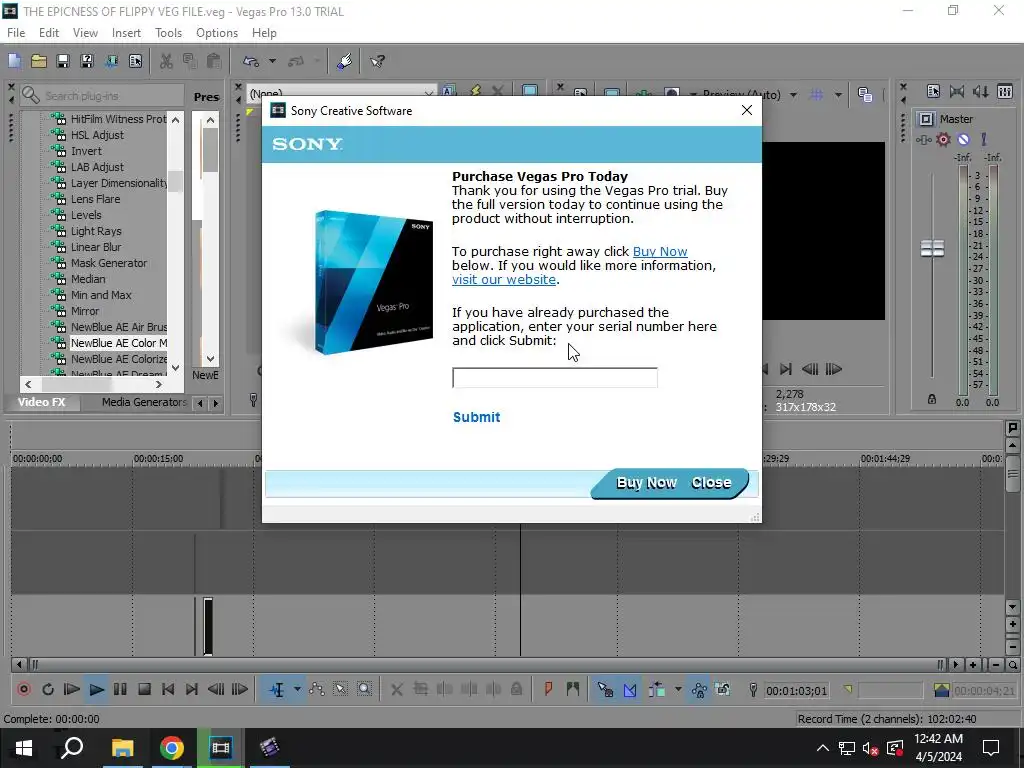Open the Tools menu
This screenshot has height=768, width=1024.
(168, 33)
